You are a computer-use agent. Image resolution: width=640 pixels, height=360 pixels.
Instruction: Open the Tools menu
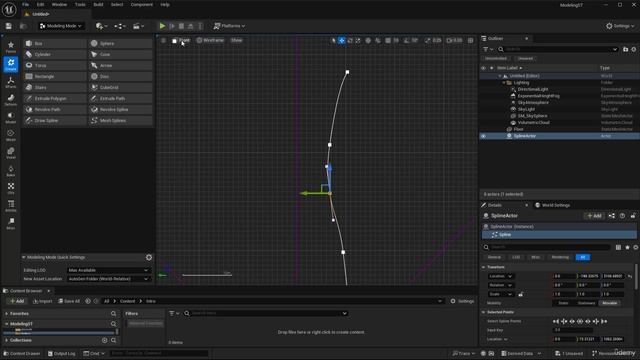point(80,4)
